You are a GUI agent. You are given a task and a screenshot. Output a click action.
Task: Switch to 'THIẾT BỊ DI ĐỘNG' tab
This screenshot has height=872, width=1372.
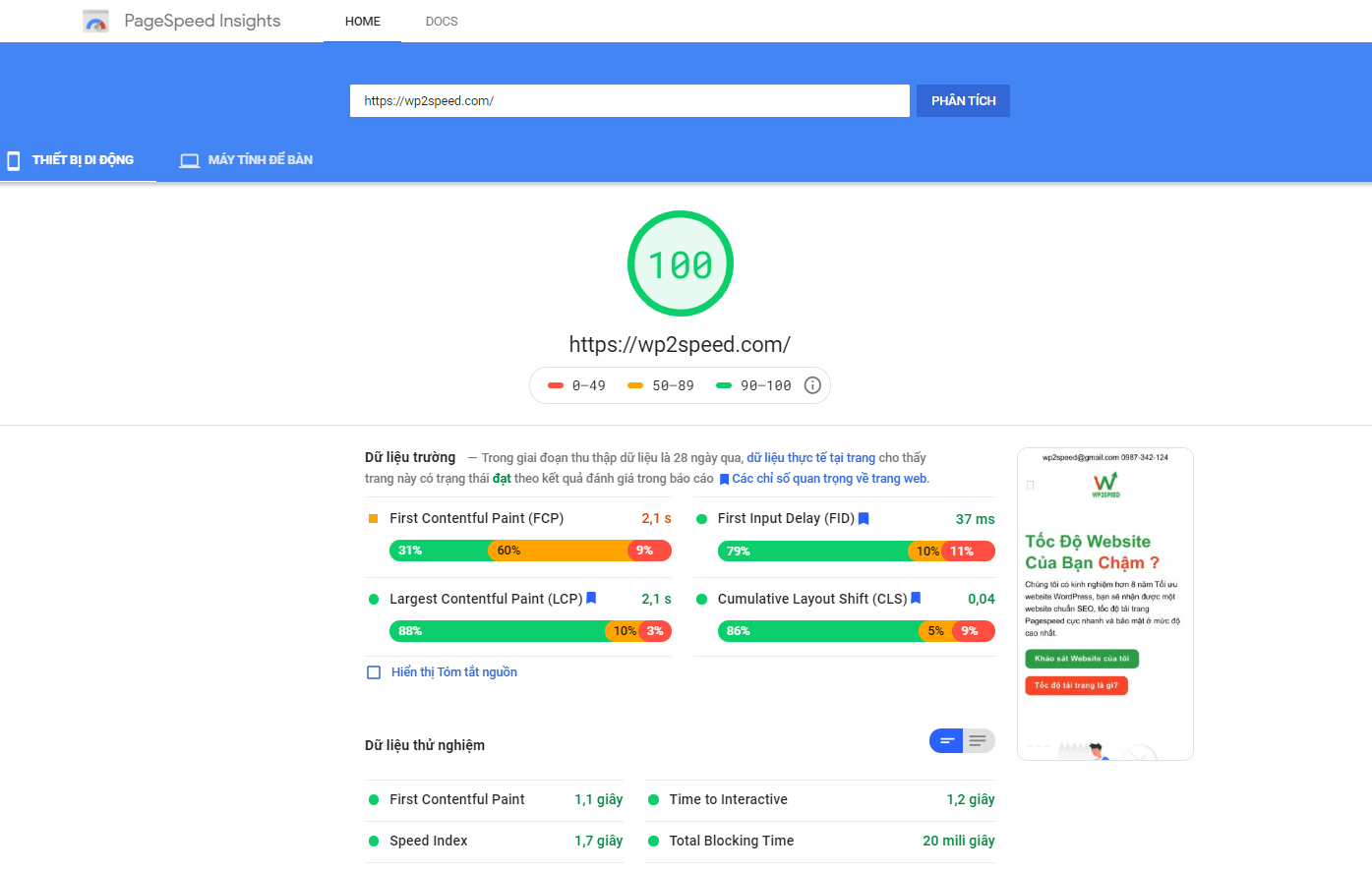(79, 160)
